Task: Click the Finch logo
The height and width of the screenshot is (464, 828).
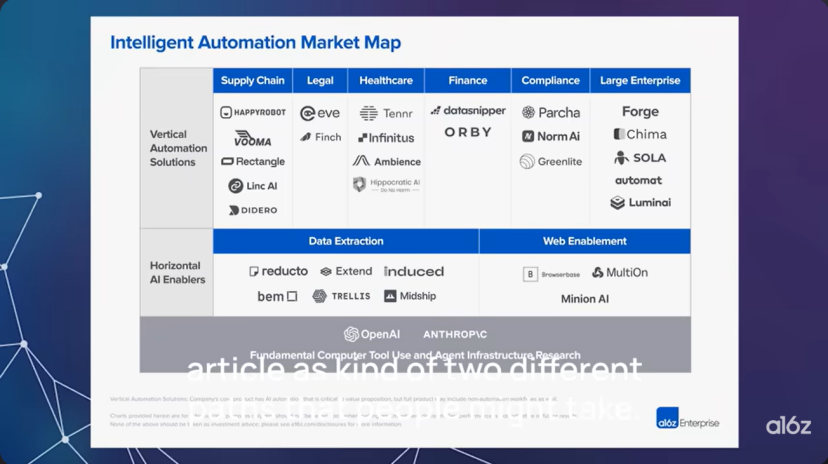Action: [x=321, y=137]
